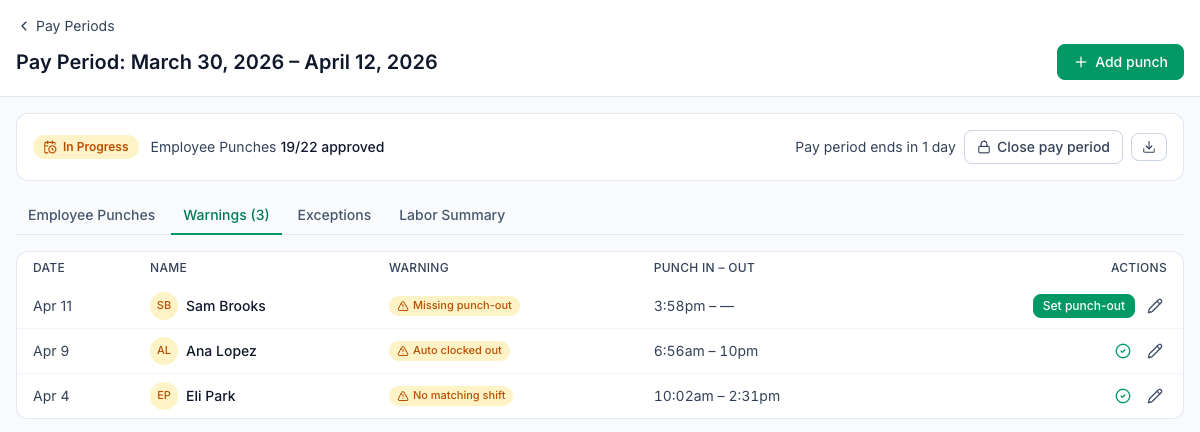Click the In Progress status badge
This screenshot has width=1200, height=432.
[x=87, y=147]
